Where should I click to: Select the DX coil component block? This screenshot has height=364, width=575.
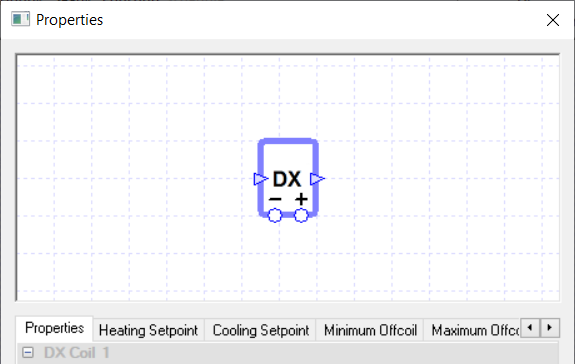point(288,178)
